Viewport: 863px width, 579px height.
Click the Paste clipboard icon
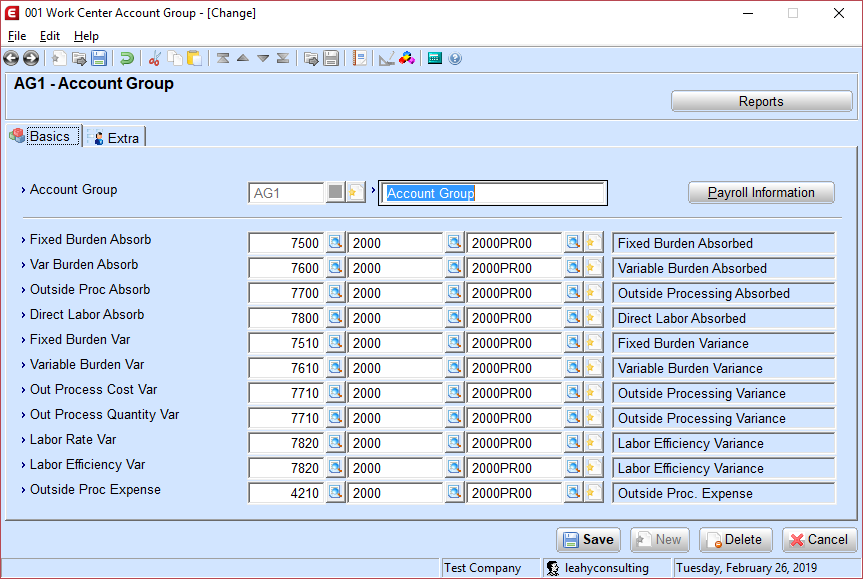point(194,58)
